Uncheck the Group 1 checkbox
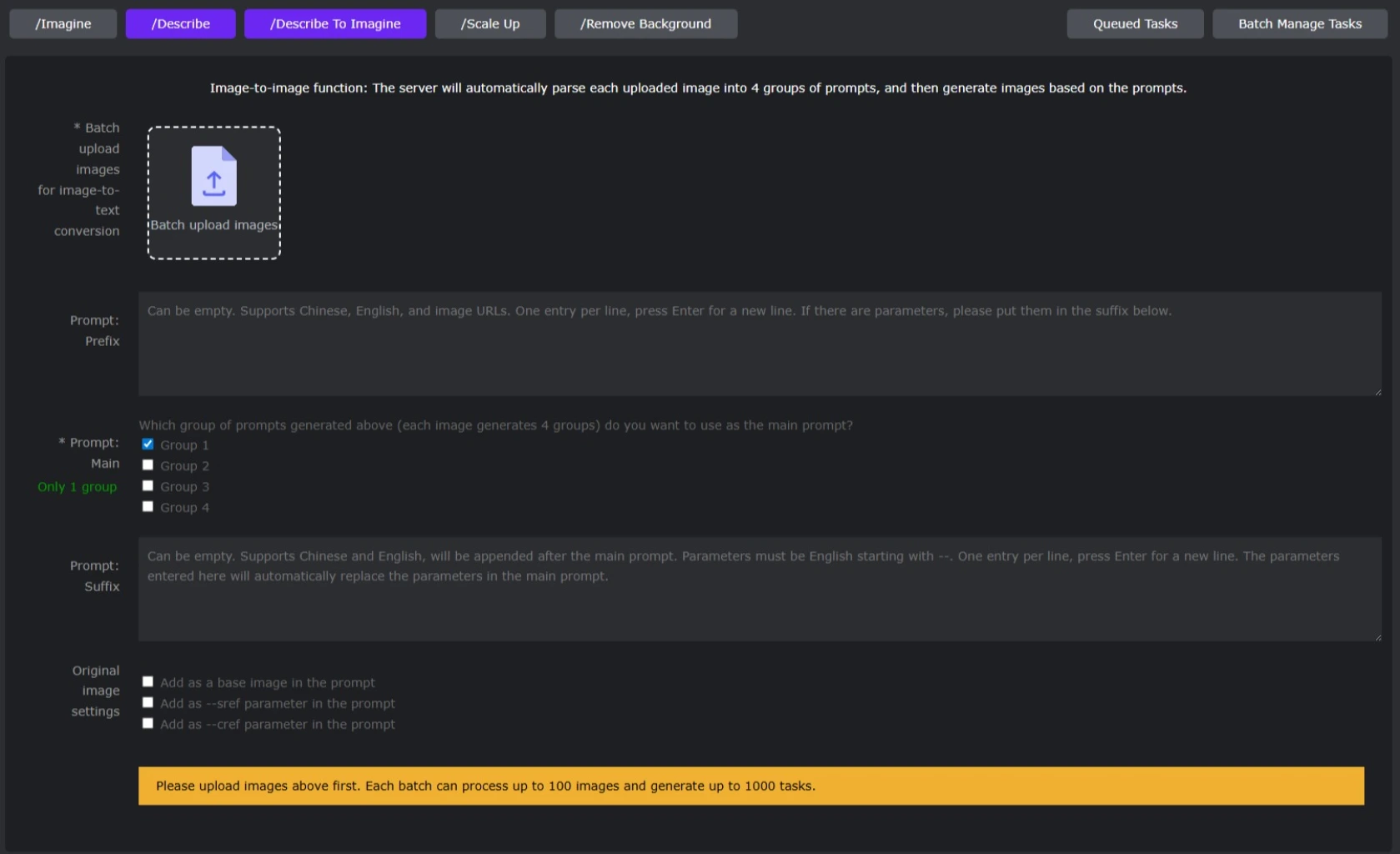The height and width of the screenshot is (854, 1400). point(148,445)
